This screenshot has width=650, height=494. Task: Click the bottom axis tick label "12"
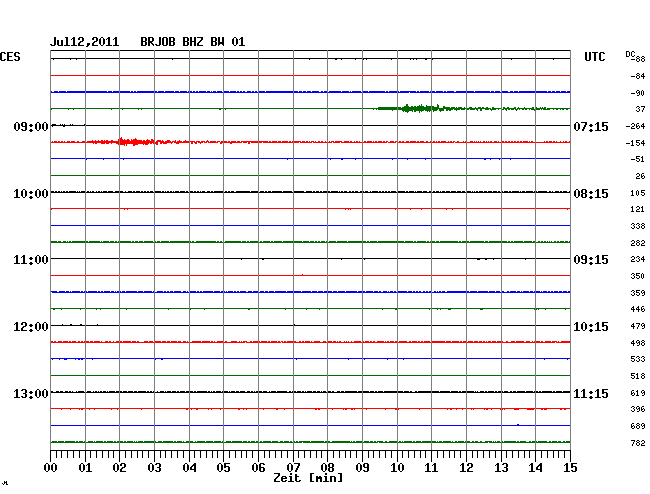pos(466,468)
